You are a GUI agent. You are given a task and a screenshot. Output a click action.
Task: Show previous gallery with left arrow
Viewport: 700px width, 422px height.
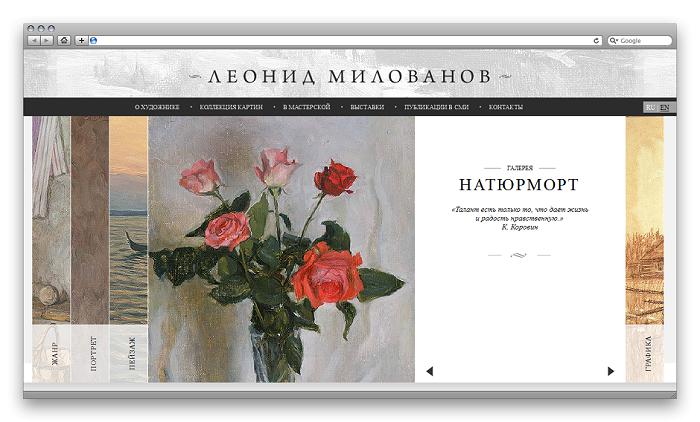pos(429,371)
